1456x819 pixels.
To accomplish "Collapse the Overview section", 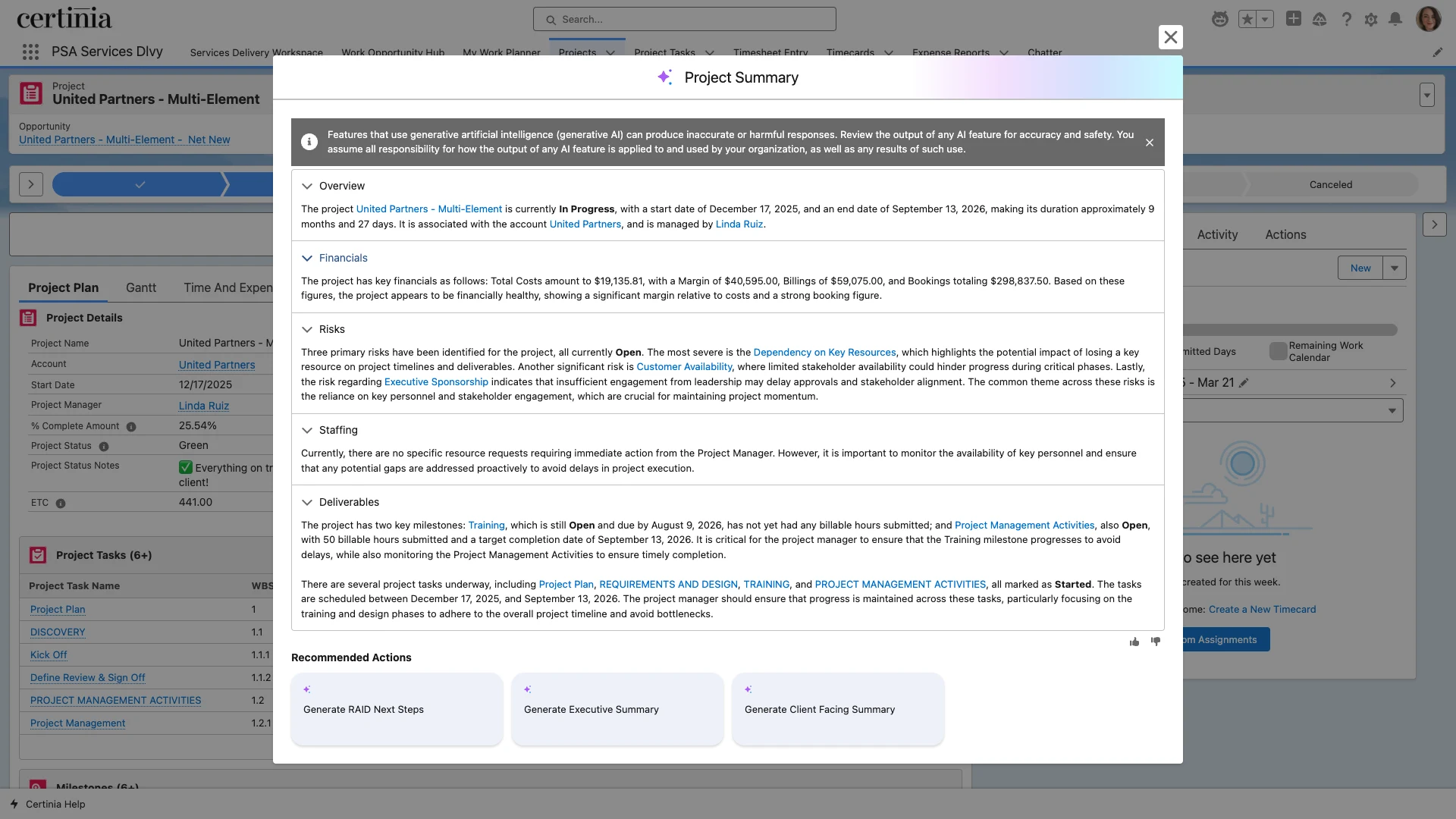I will 307,186.
